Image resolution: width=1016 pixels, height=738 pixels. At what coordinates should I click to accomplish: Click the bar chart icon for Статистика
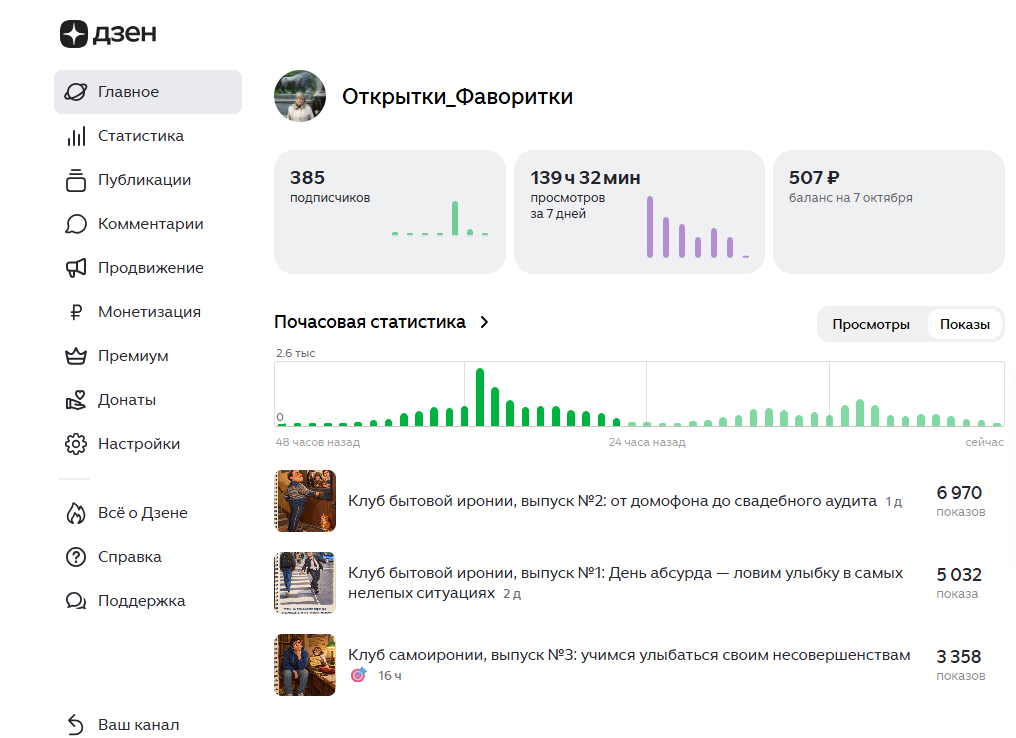76,136
